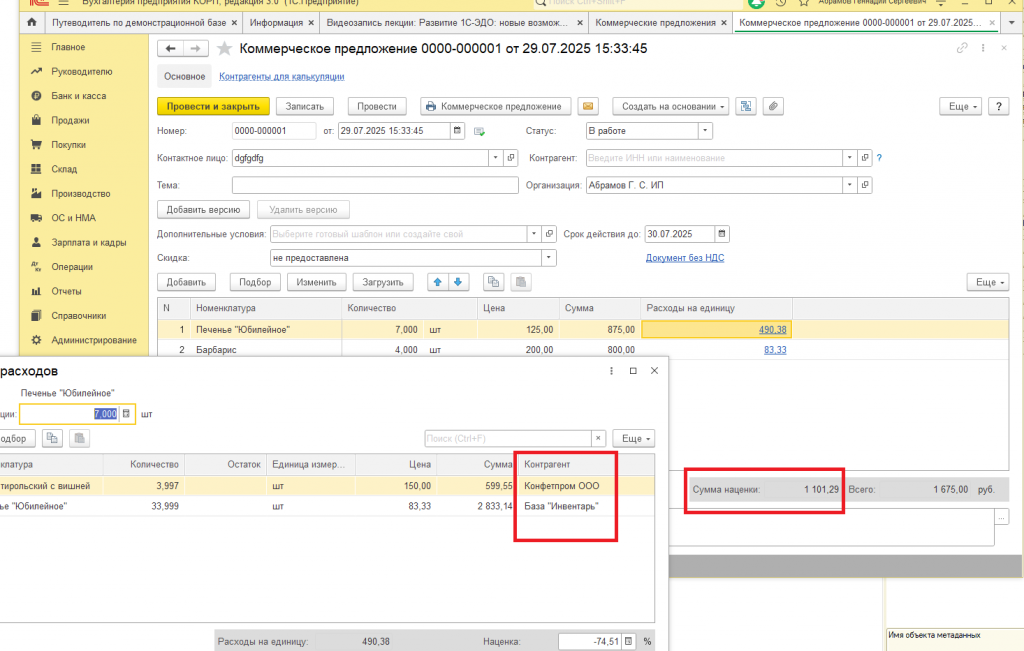Image resolution: width=1024 pixels, height=651 pixels.
Task: Open the Администрирование section
Action: pos(94,340)
